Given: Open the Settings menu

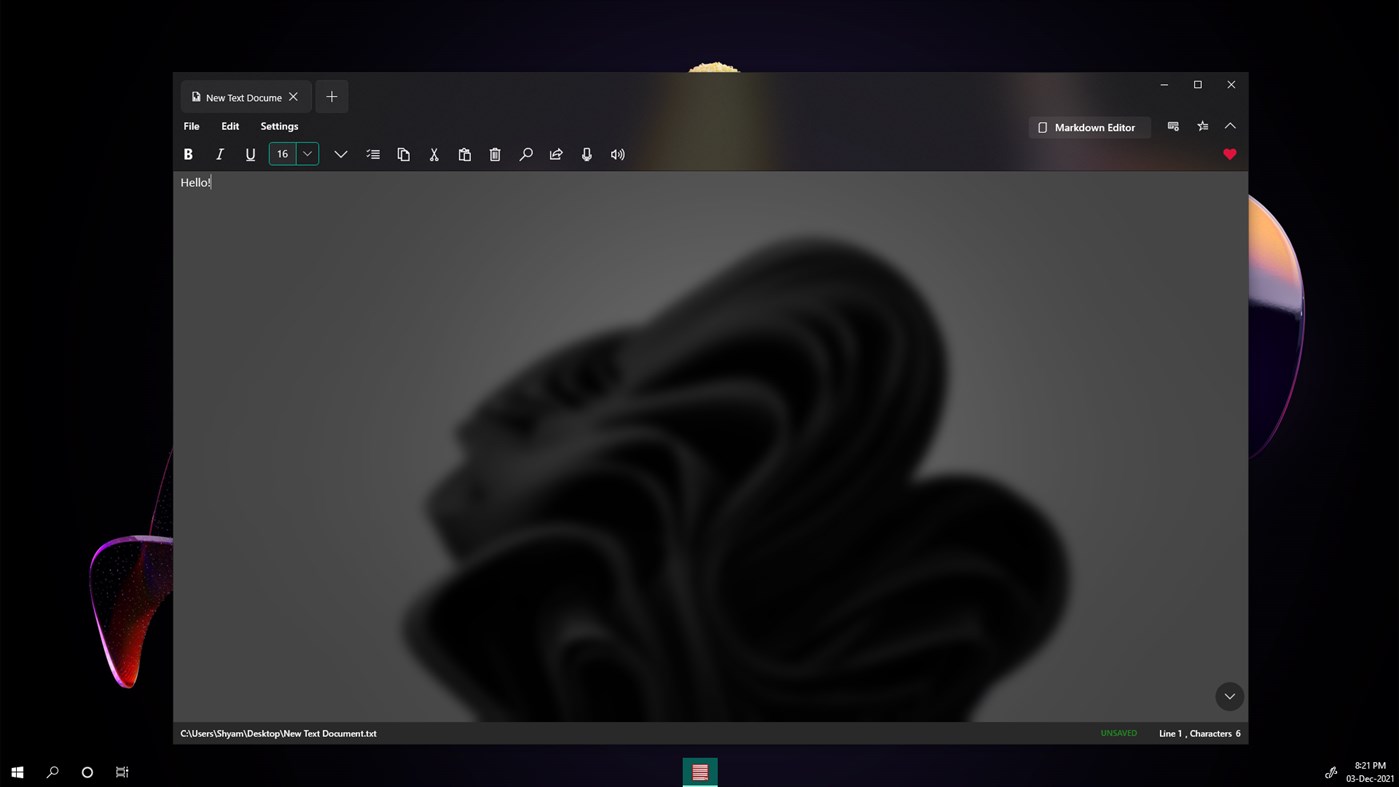Looking at the screenshot, I should coord(279,126).
